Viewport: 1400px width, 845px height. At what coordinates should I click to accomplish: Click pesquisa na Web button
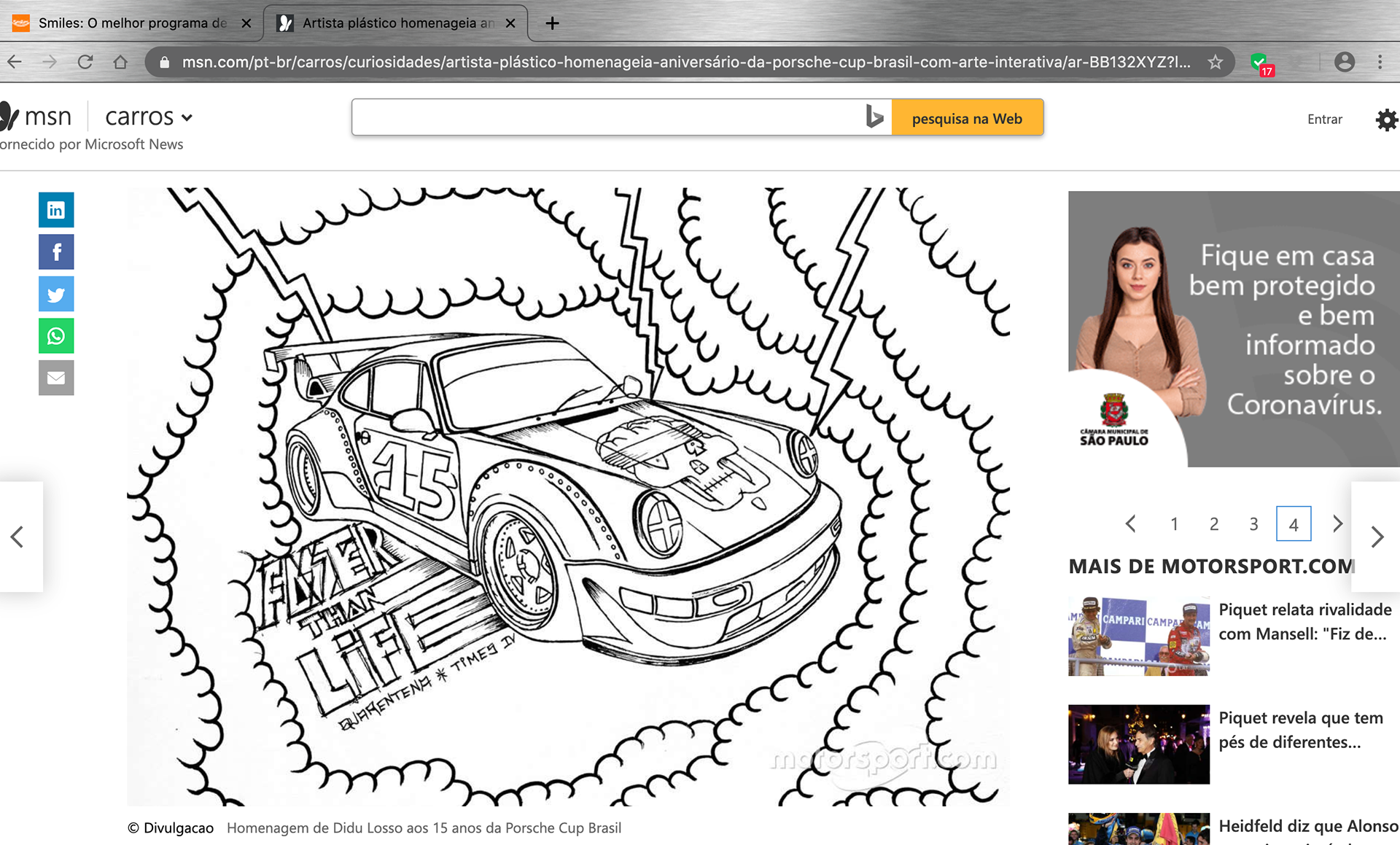click(x=967, y=118)
